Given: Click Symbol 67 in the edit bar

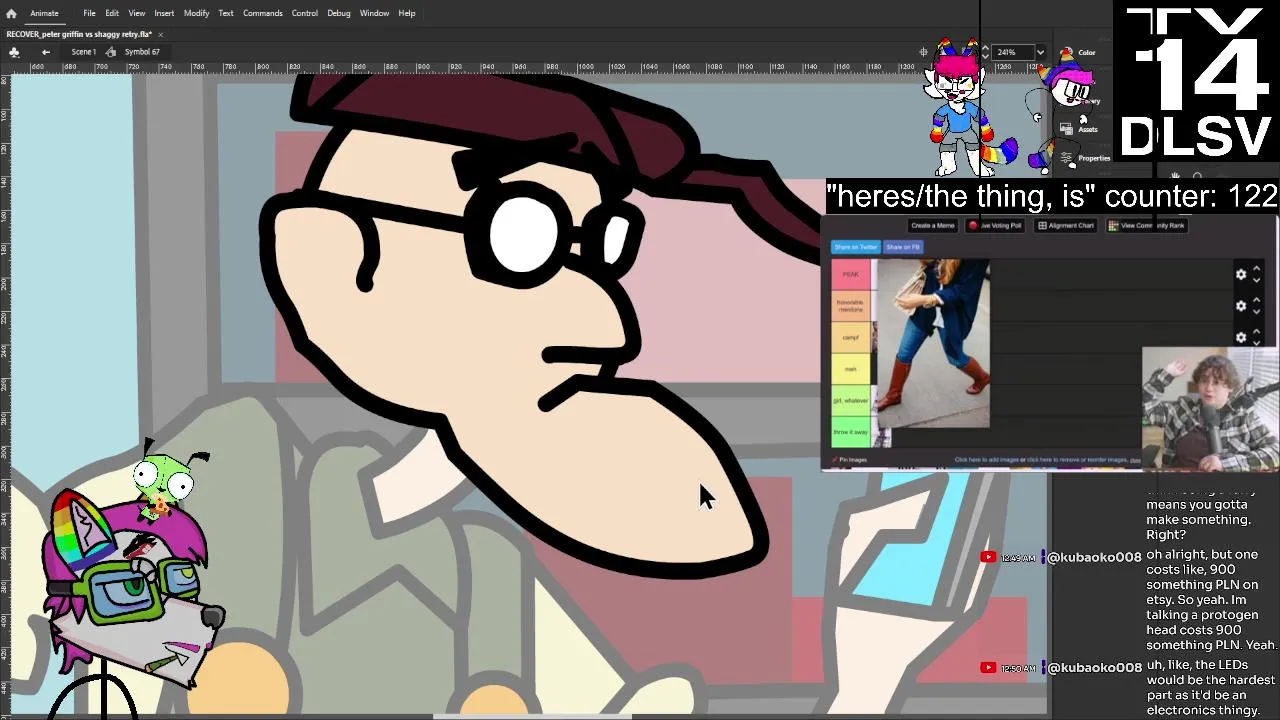Looking at the screenshot, I should point(142,52).
